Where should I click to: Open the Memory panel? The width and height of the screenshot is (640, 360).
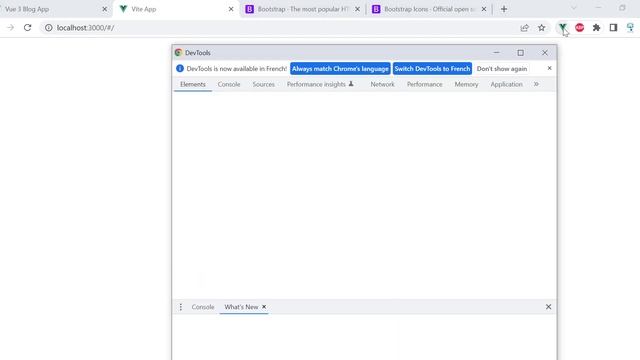click(x=466, y=84)
